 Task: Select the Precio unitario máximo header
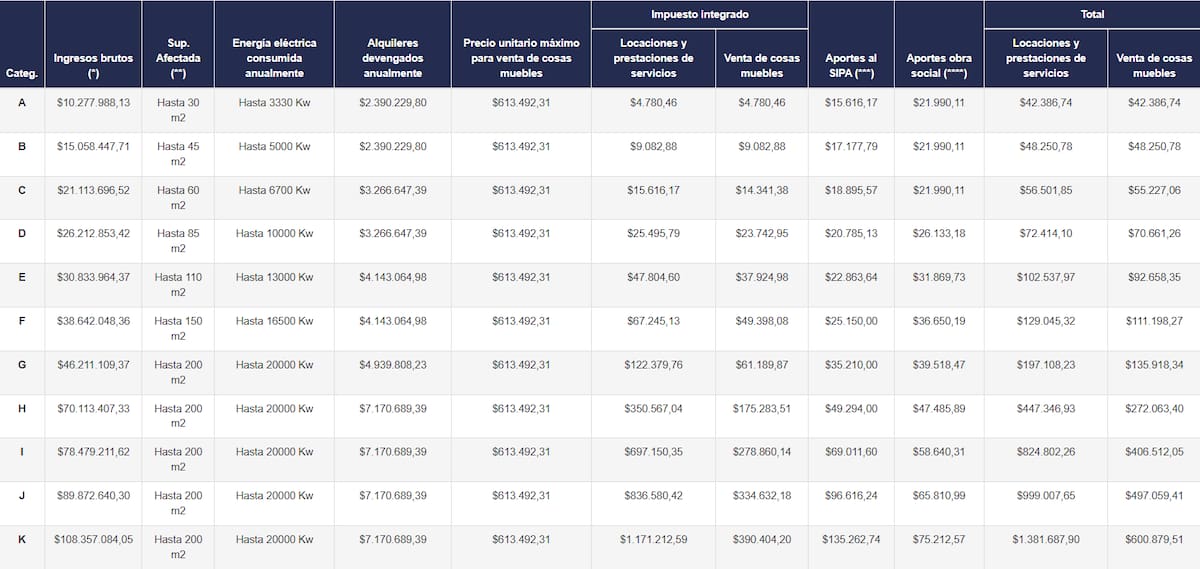(520, 58)
